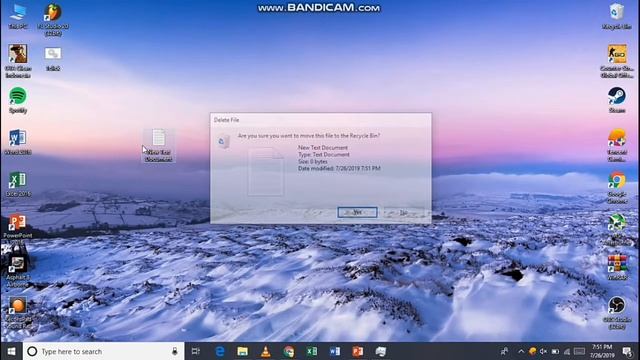Select the This PC desktop icon
The height and width of the screenshot is (360, 640).
click(18, 16)
